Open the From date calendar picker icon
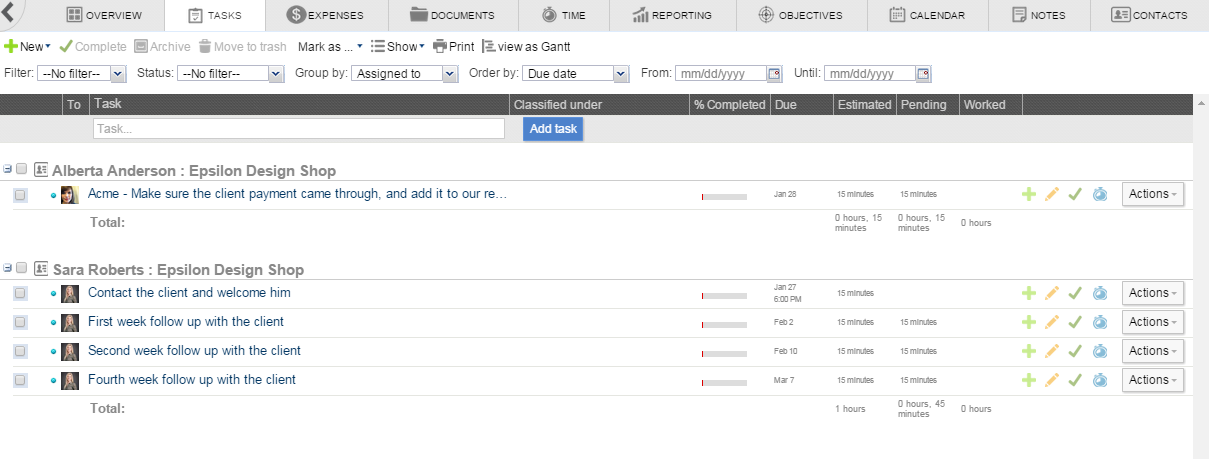Viewport: 1209px width, 459px height. [x=773, y=74]
